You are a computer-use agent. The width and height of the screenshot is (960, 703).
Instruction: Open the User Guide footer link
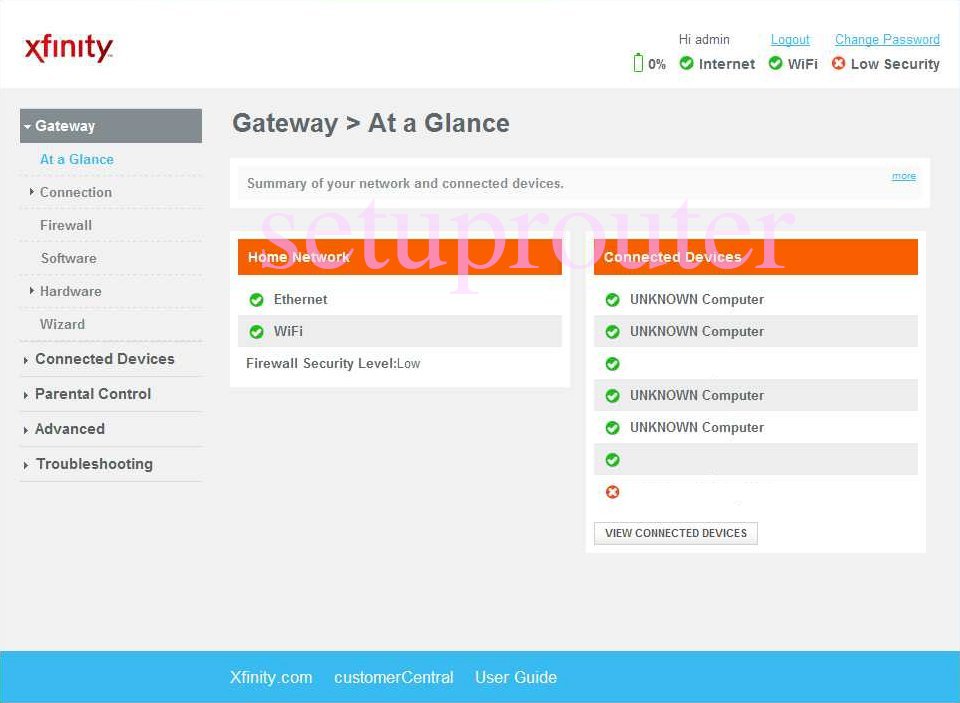point(516,677)
